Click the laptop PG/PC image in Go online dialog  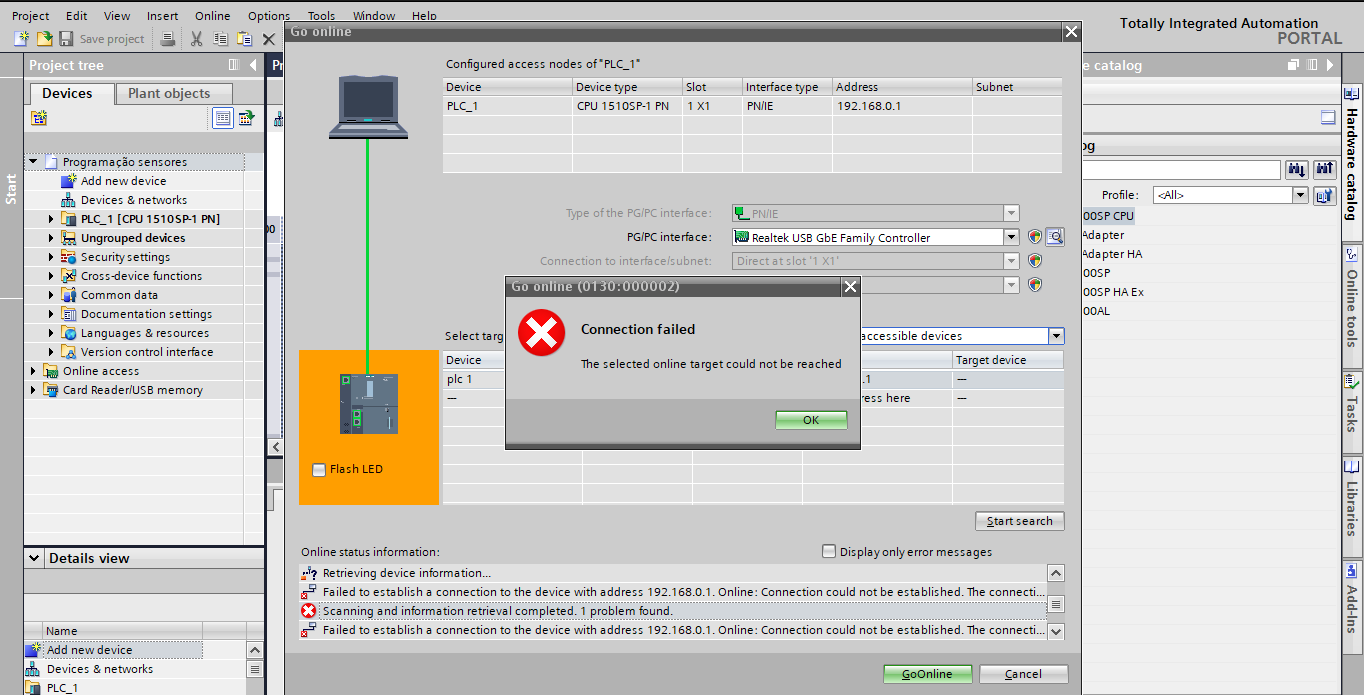pos(369,107)
